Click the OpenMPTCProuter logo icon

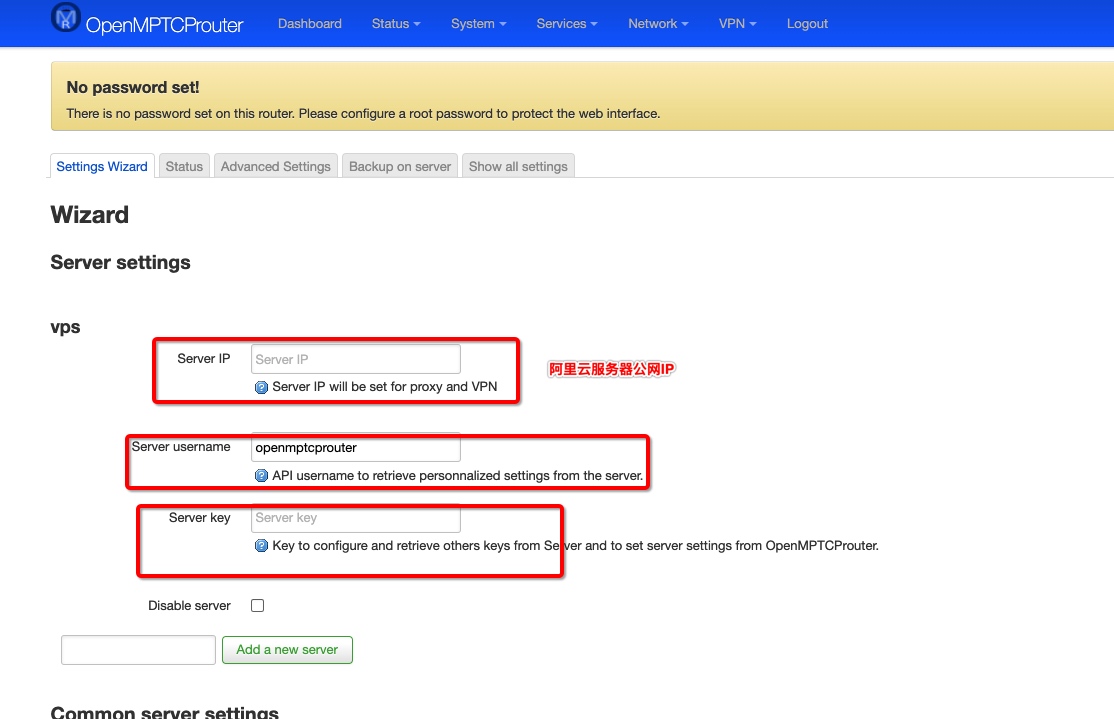[66, 18]
